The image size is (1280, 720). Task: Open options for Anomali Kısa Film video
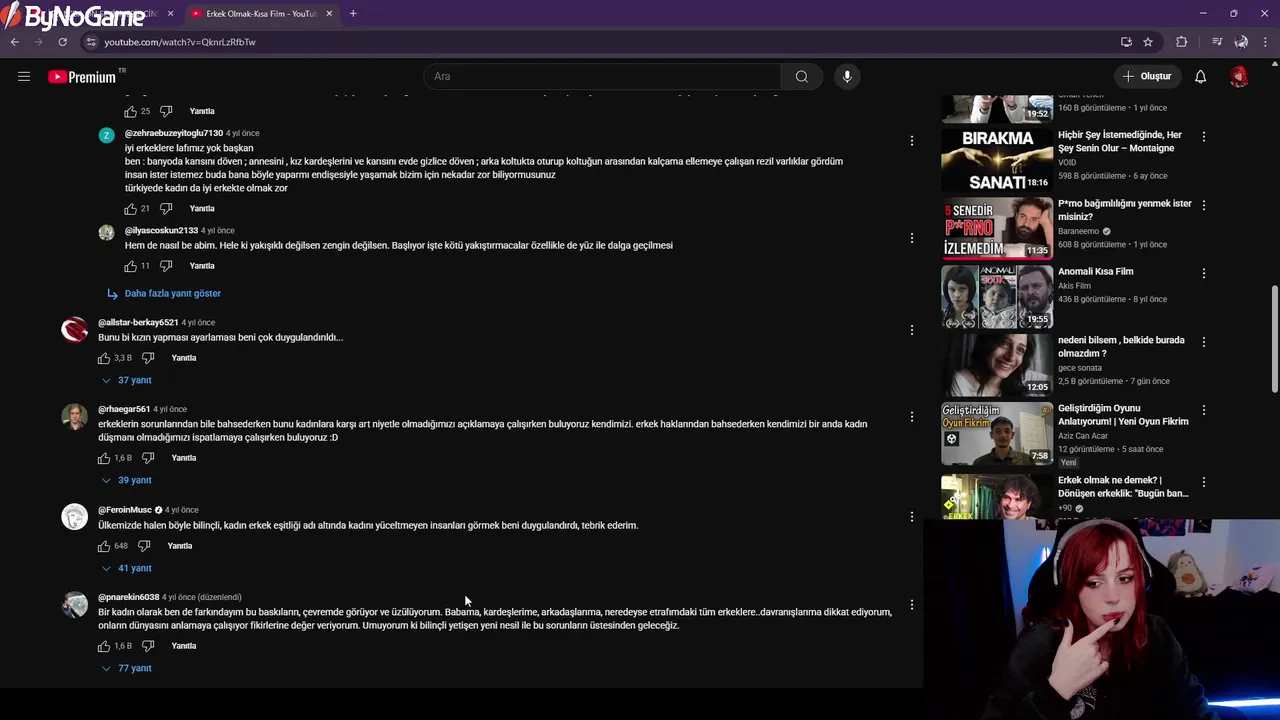tap(1204, 273)
